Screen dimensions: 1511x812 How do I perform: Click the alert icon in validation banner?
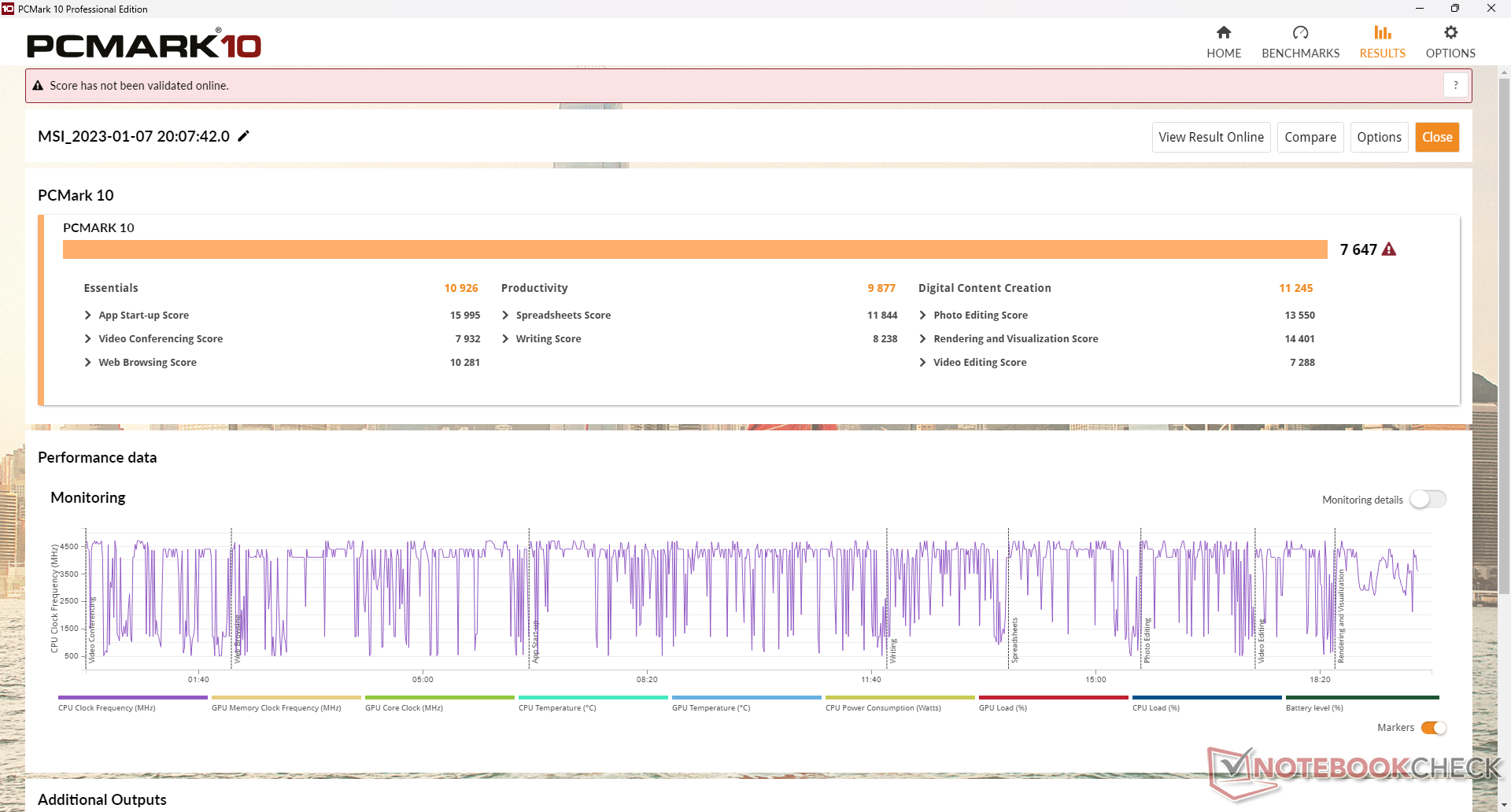pos(38,86)
